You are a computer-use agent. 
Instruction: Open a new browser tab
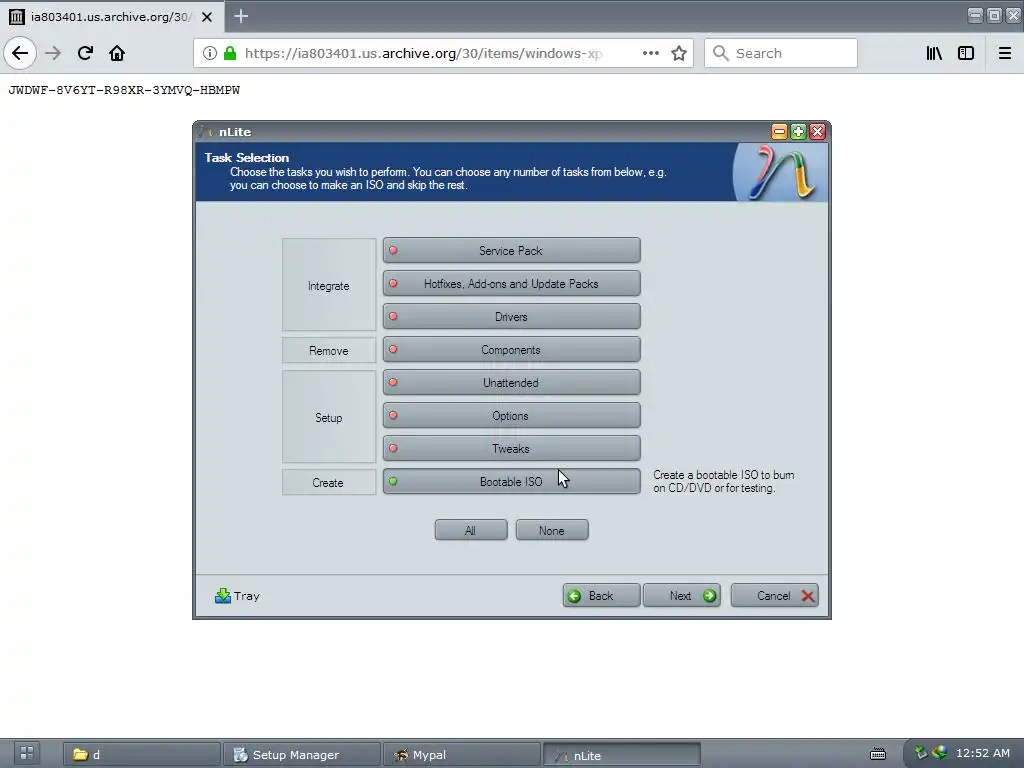(x=241, y=16)
